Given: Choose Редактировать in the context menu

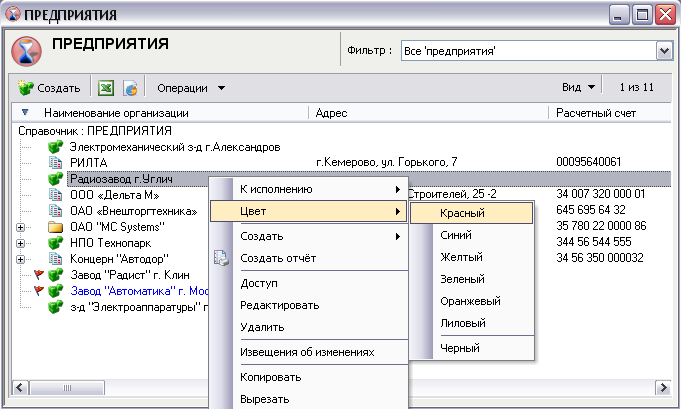Looking at the screenshot, I should (x=280, y=305).
